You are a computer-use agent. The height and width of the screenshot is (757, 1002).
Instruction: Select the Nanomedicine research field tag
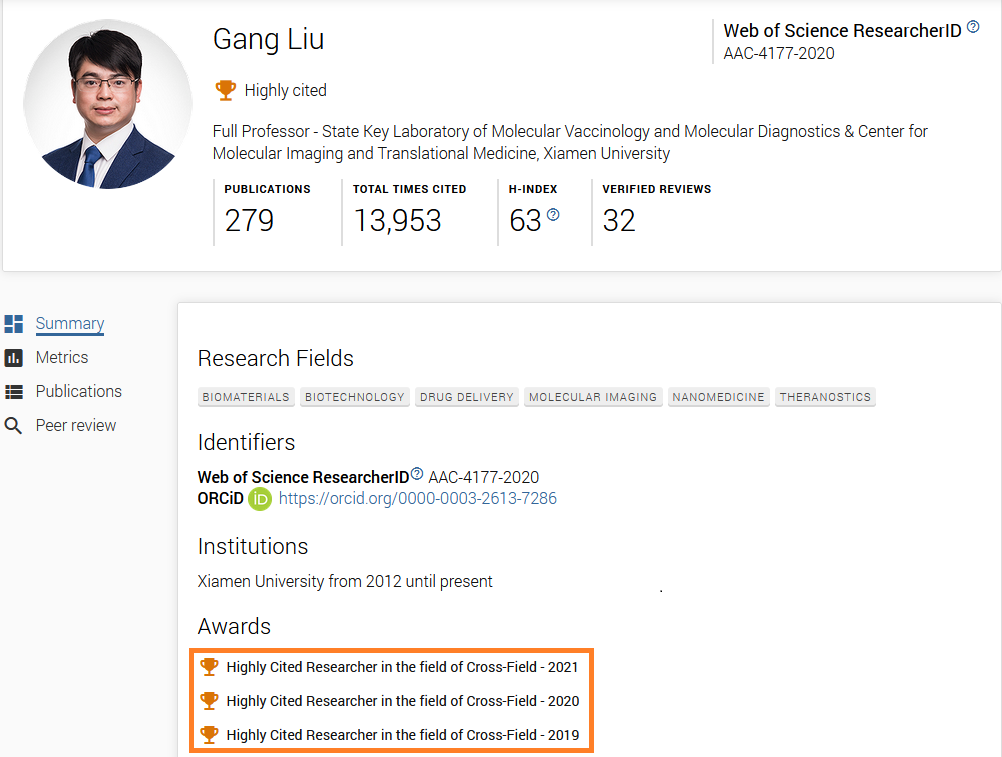pyautogui.click(x=718, y=397)
